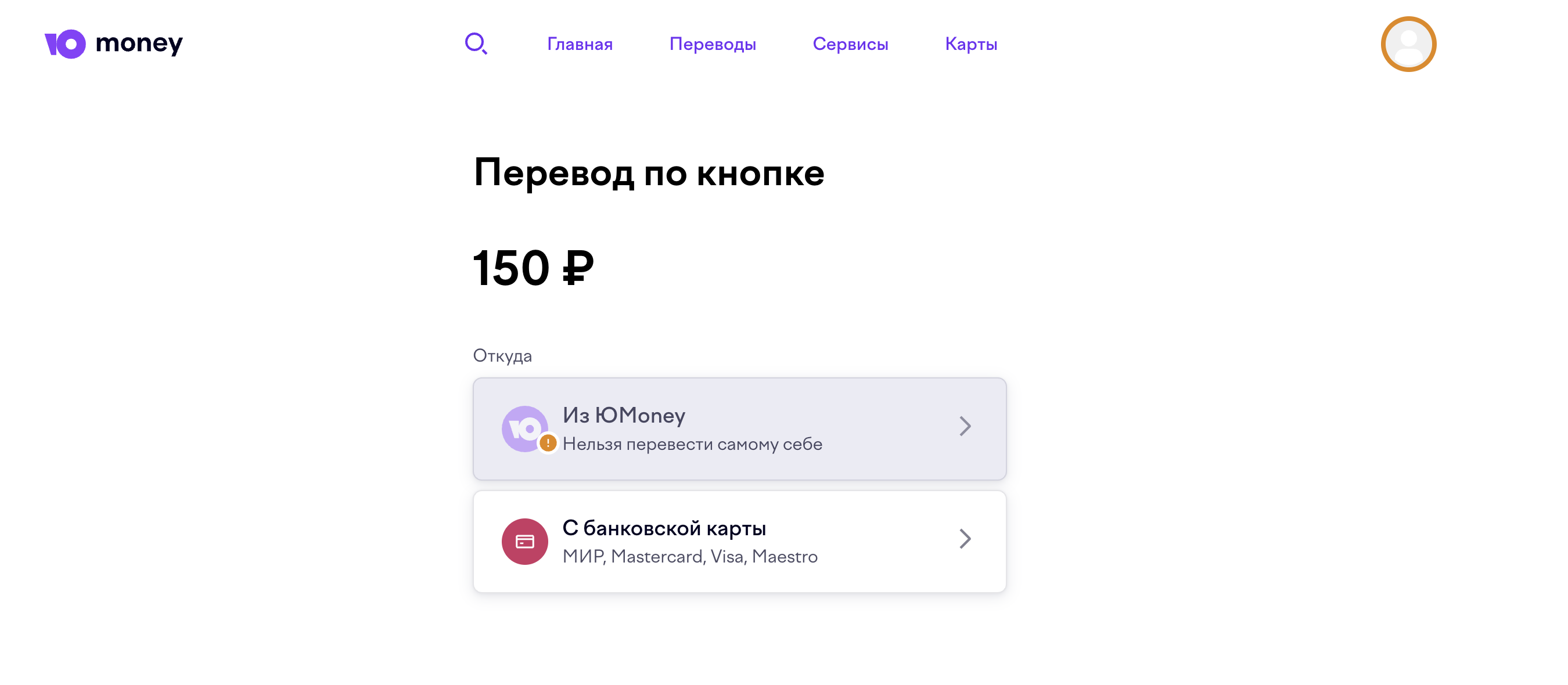Viewport: 1568px width, 685px height.
Task: Open the Сервисы menu item
Action: 850,44
